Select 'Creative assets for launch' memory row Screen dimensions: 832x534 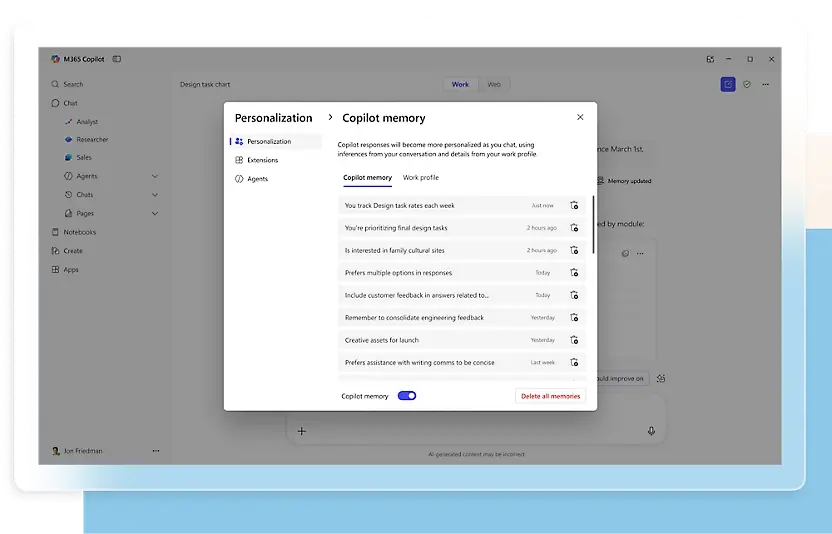pyautogui.click(x=462, y=340)
